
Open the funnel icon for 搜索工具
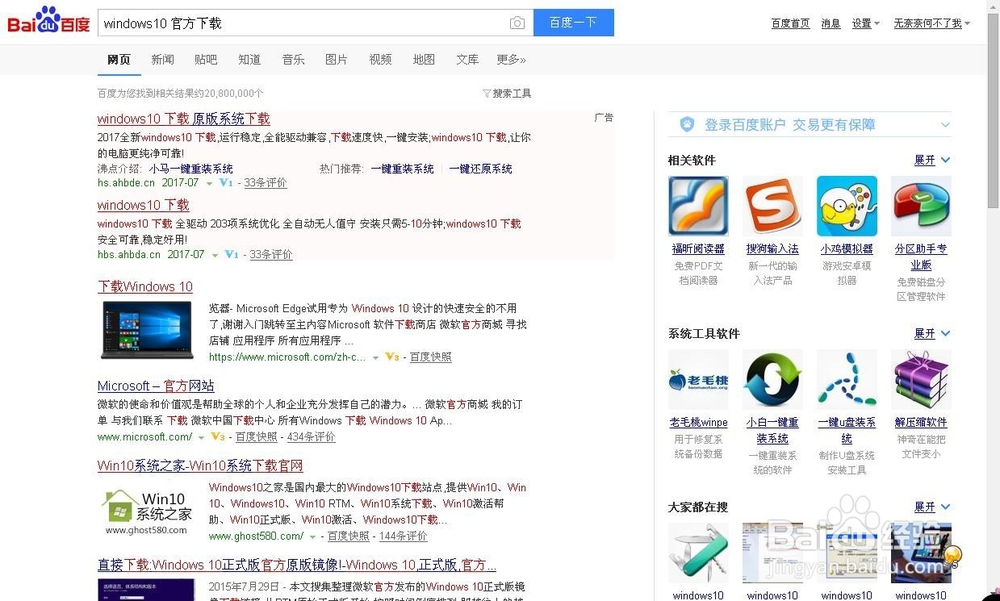[x=487, y=94]
